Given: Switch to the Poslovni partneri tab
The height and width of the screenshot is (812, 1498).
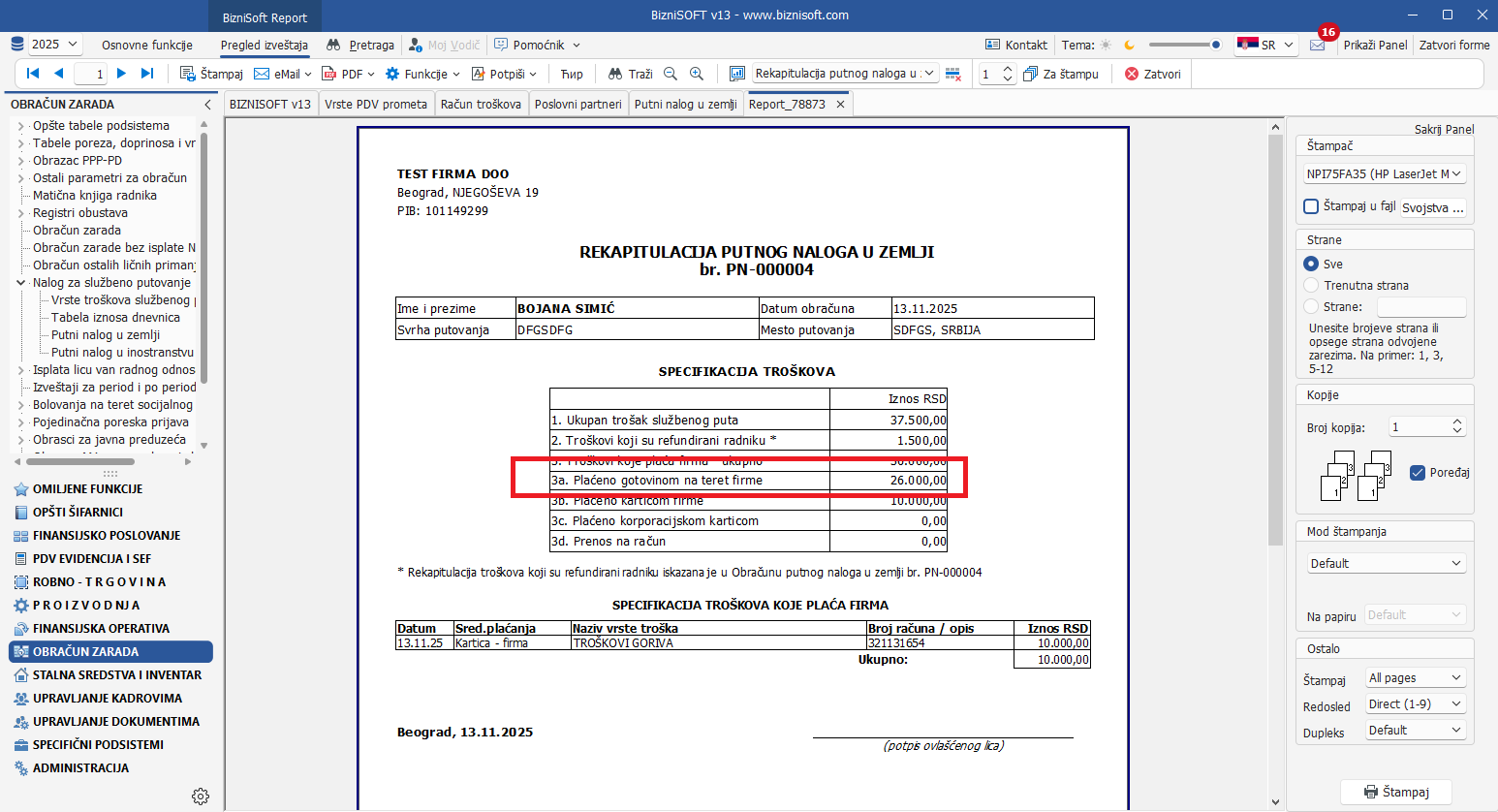Looking at the screenshot, I should 577,105.
